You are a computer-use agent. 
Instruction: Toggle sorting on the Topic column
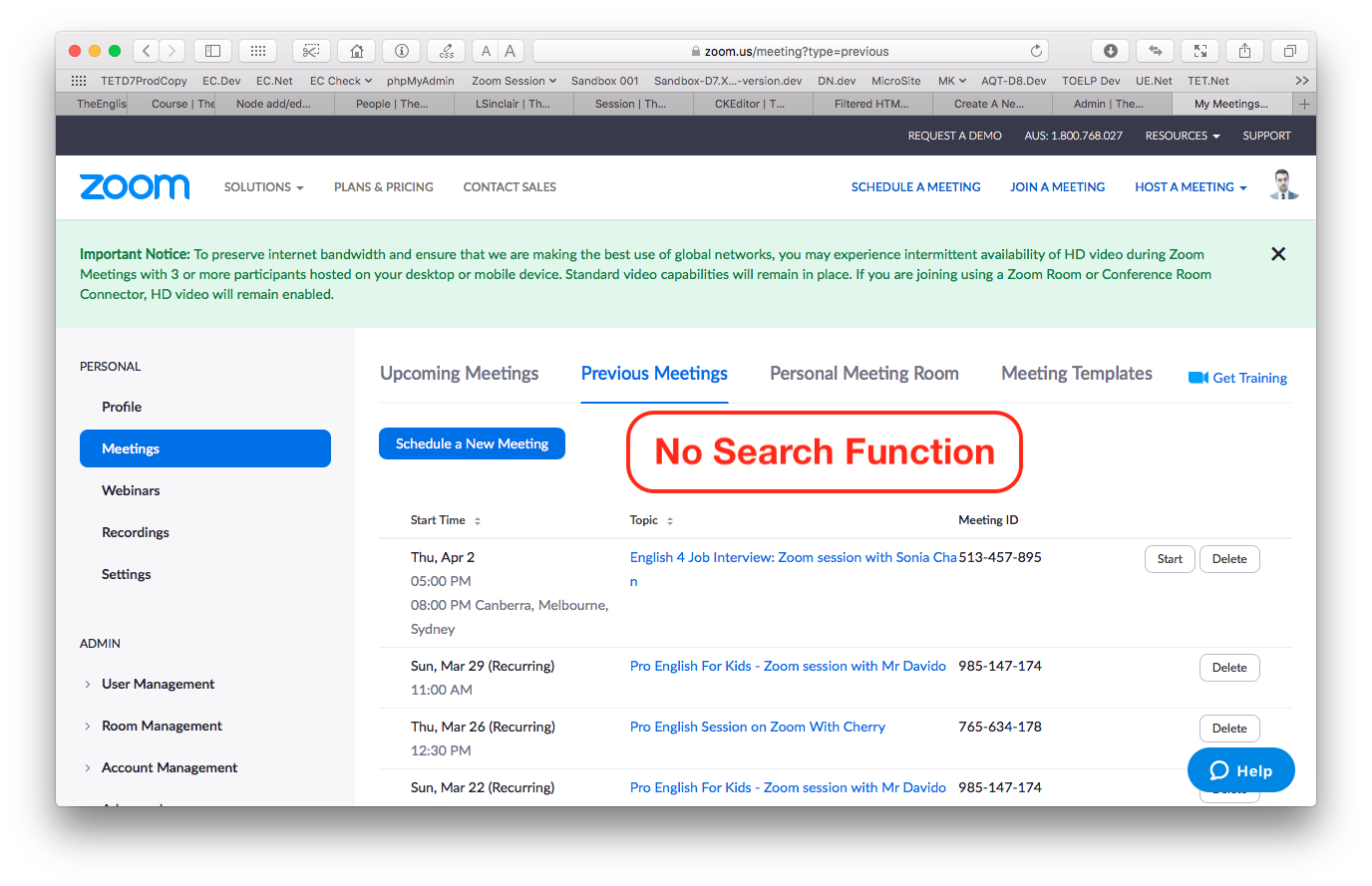point(671,520)
